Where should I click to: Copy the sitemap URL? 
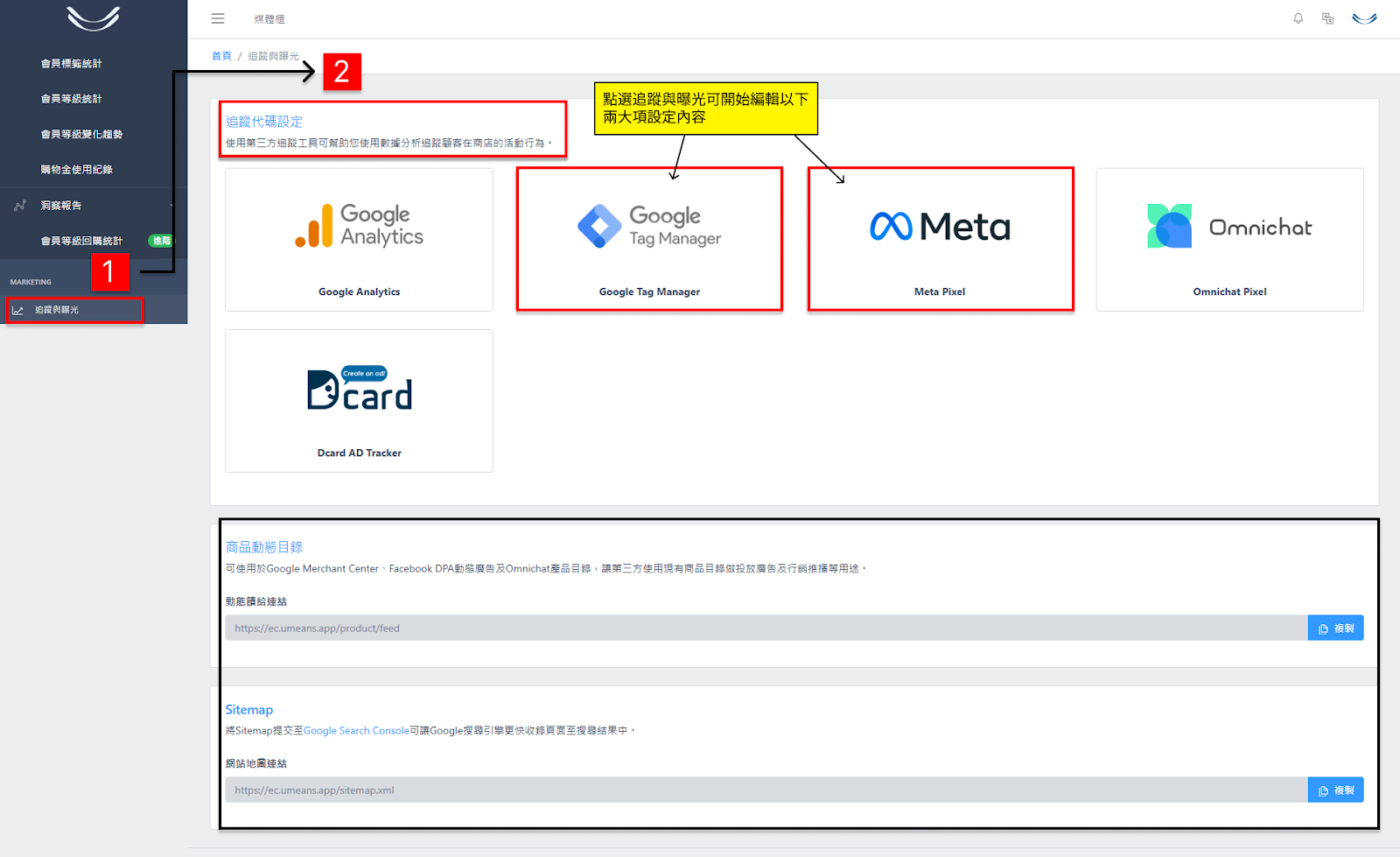pos(1335,790)
